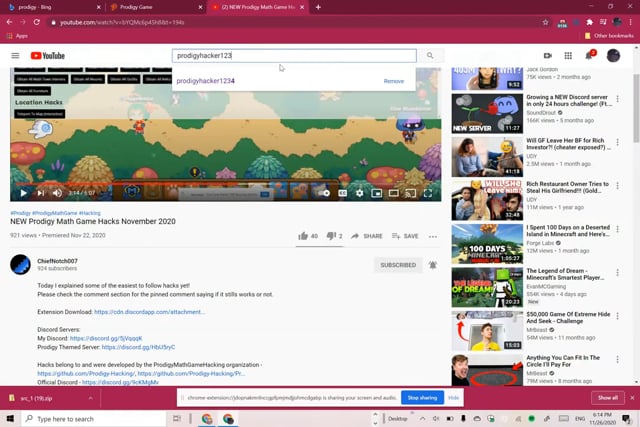Open a new browser tab

click(318, 7)
